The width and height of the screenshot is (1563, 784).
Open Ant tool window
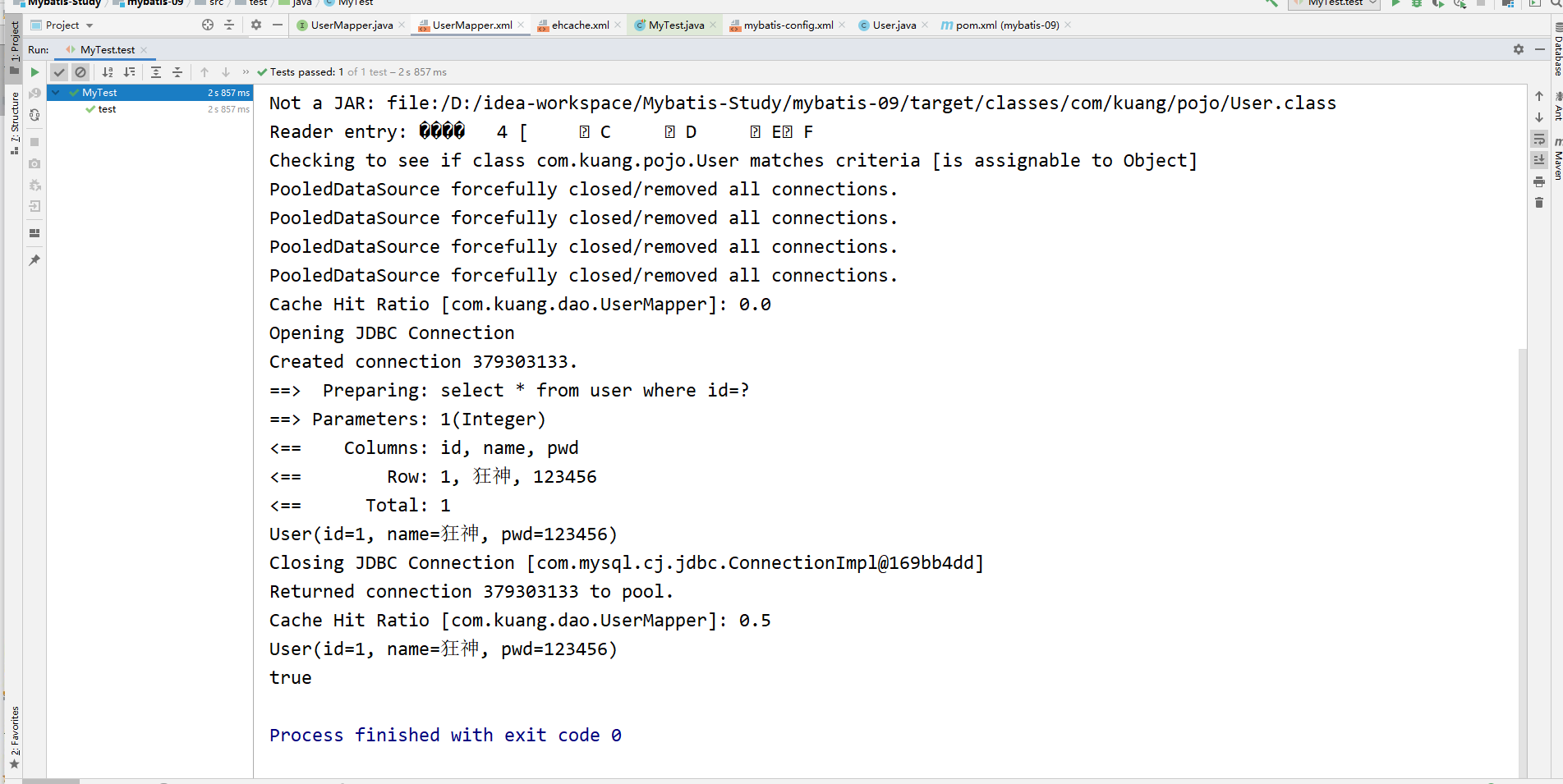[x=1558, y=108]
